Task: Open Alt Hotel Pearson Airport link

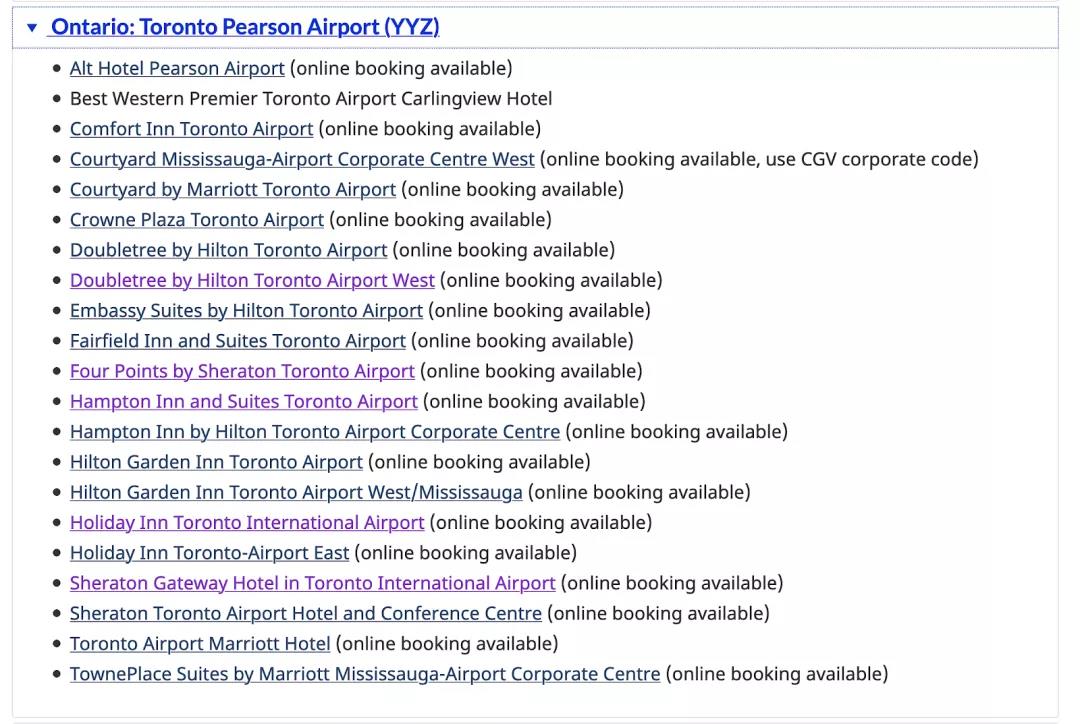Action: (x=177, y=68)
